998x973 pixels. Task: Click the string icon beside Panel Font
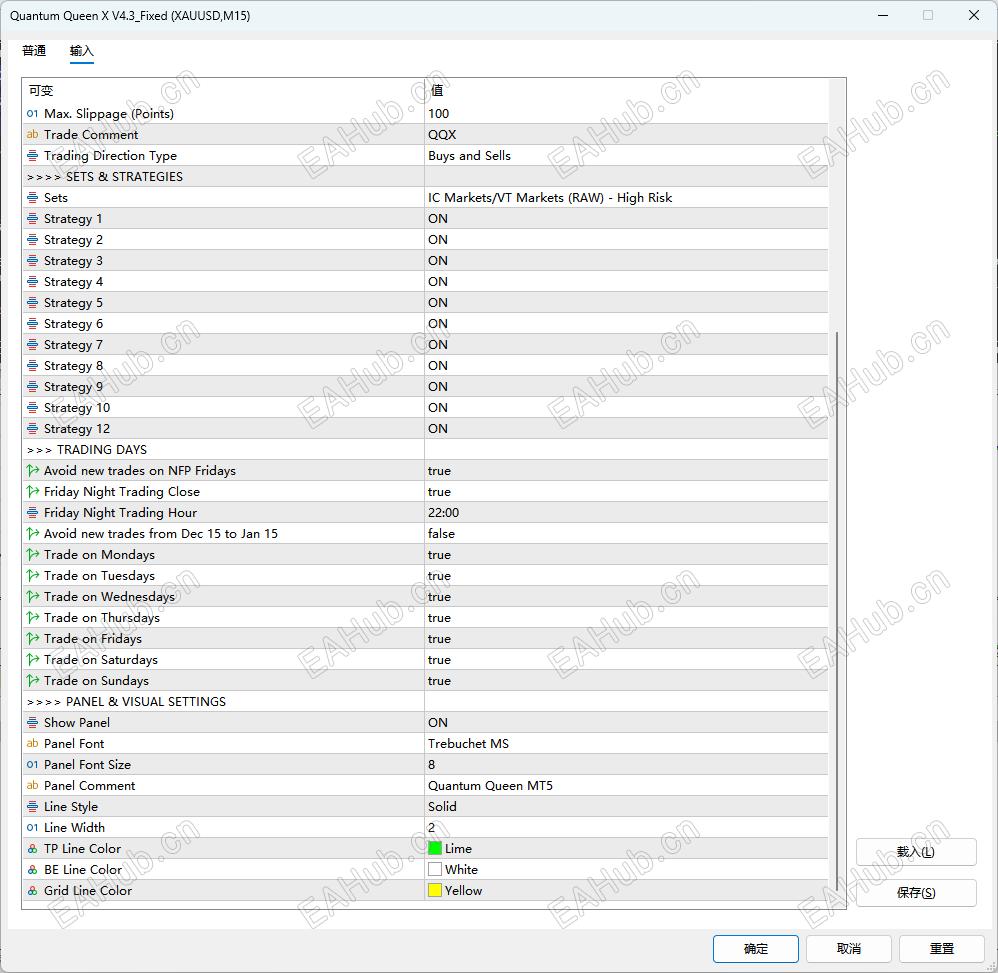pyautogui.click(x=32, y=744)
